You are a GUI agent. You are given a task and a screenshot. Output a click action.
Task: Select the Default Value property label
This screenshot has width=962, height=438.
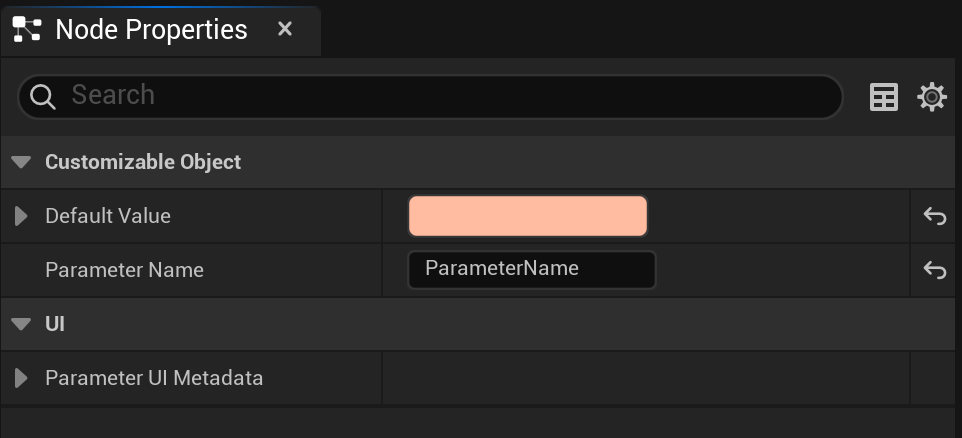(108, 216)
